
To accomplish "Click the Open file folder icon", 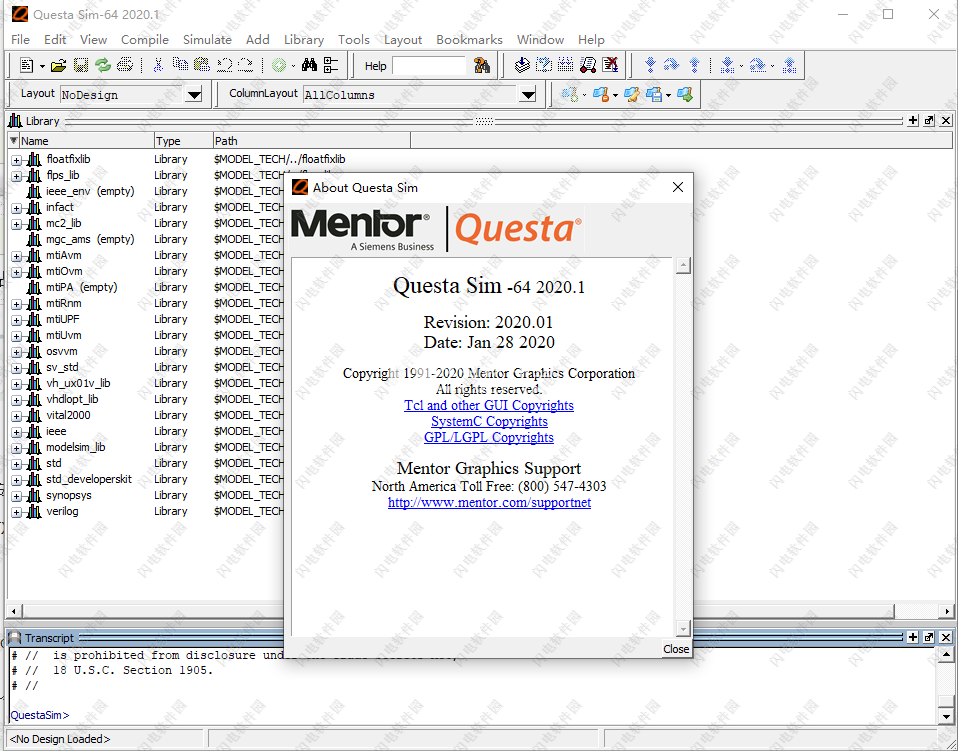I will 59,65.
